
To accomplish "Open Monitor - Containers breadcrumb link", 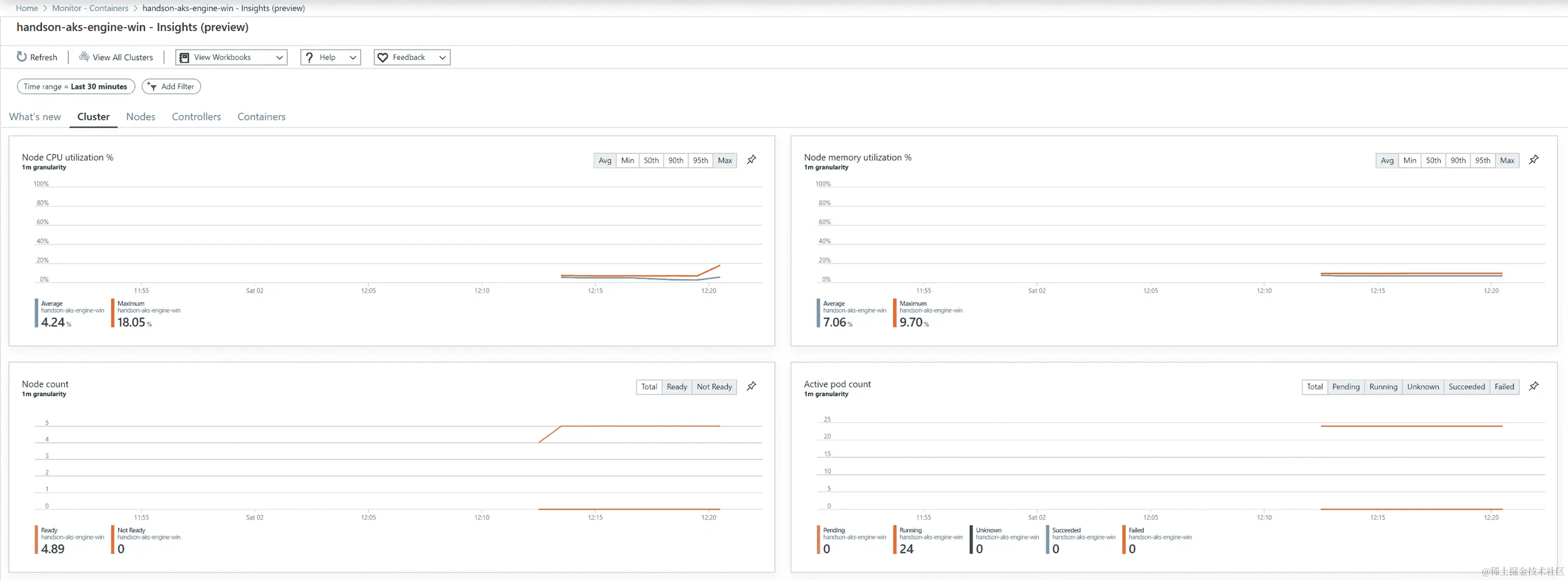I will (x=90, y=8).
